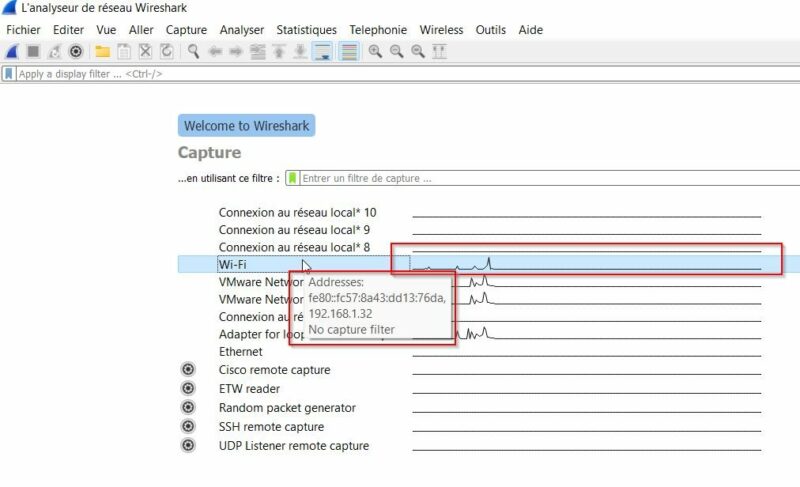Jump to last packet icon
The height and width of the screenshot is (487, 800).
pos(300,52)
